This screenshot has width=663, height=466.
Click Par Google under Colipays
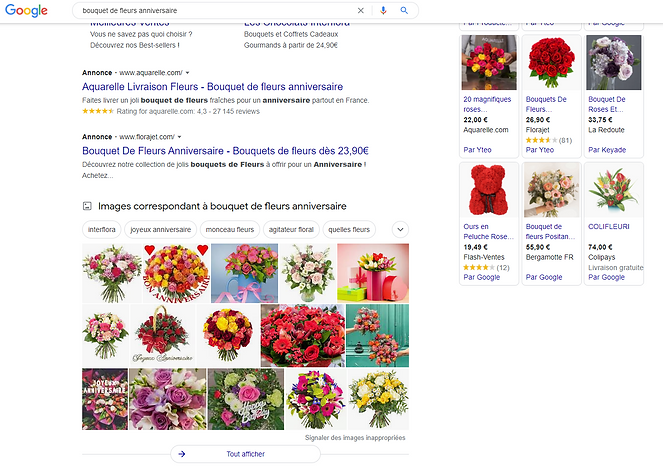click(606, 277)
